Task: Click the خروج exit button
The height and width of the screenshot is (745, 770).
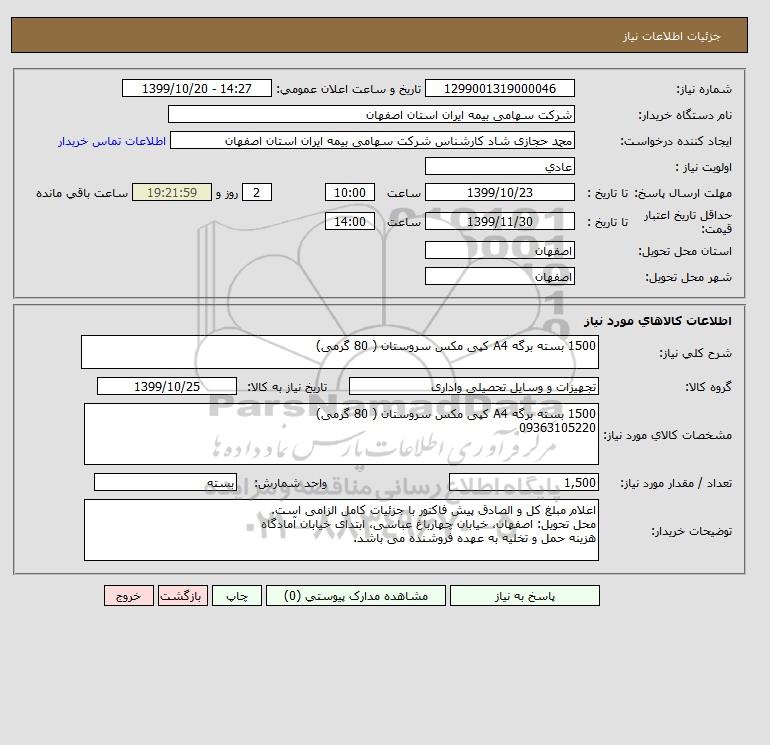Action: 129,596
